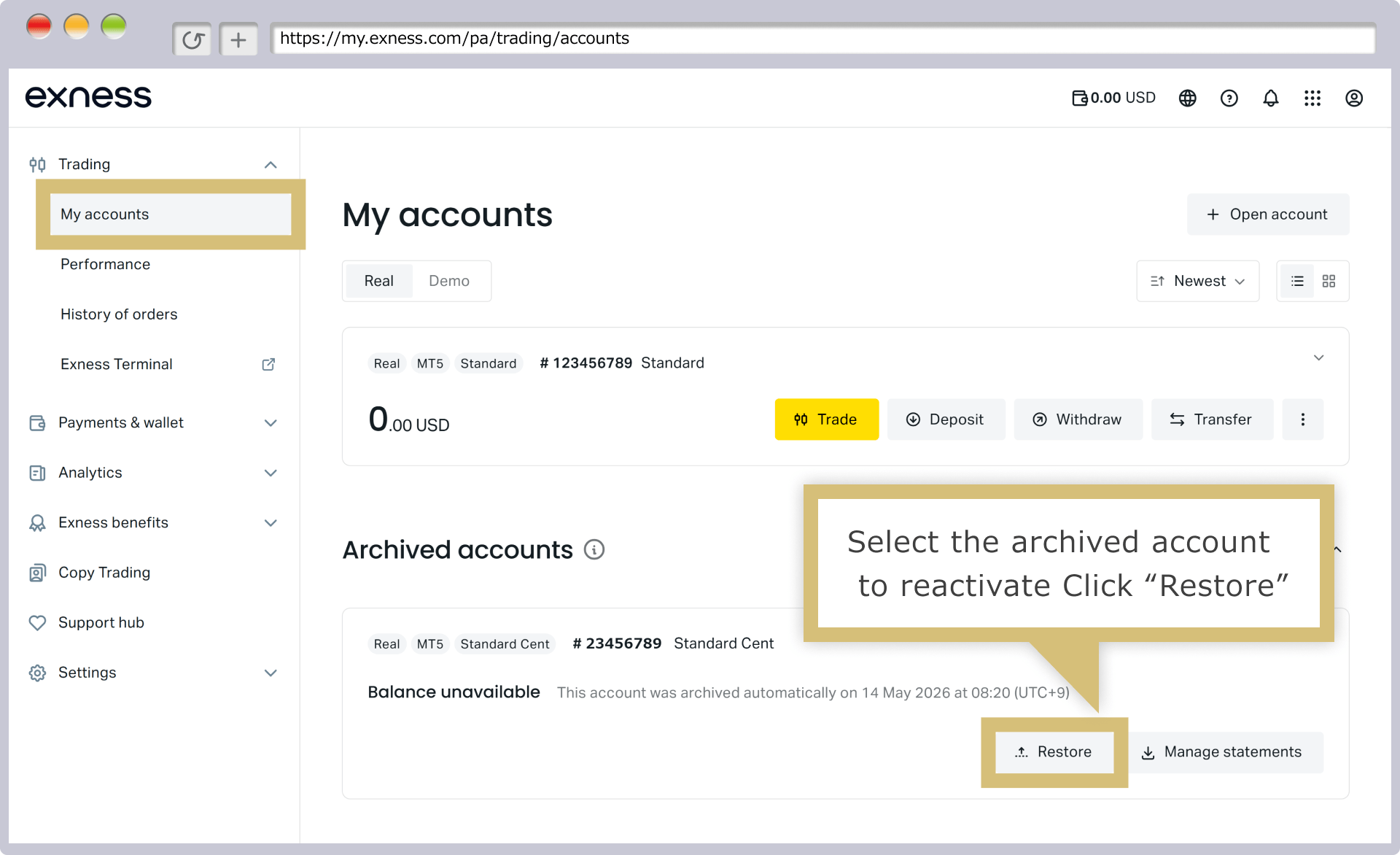Click the Standard Cent tag on archived account
Viewport: 1400px width, 855px height.
pos(505,644)
